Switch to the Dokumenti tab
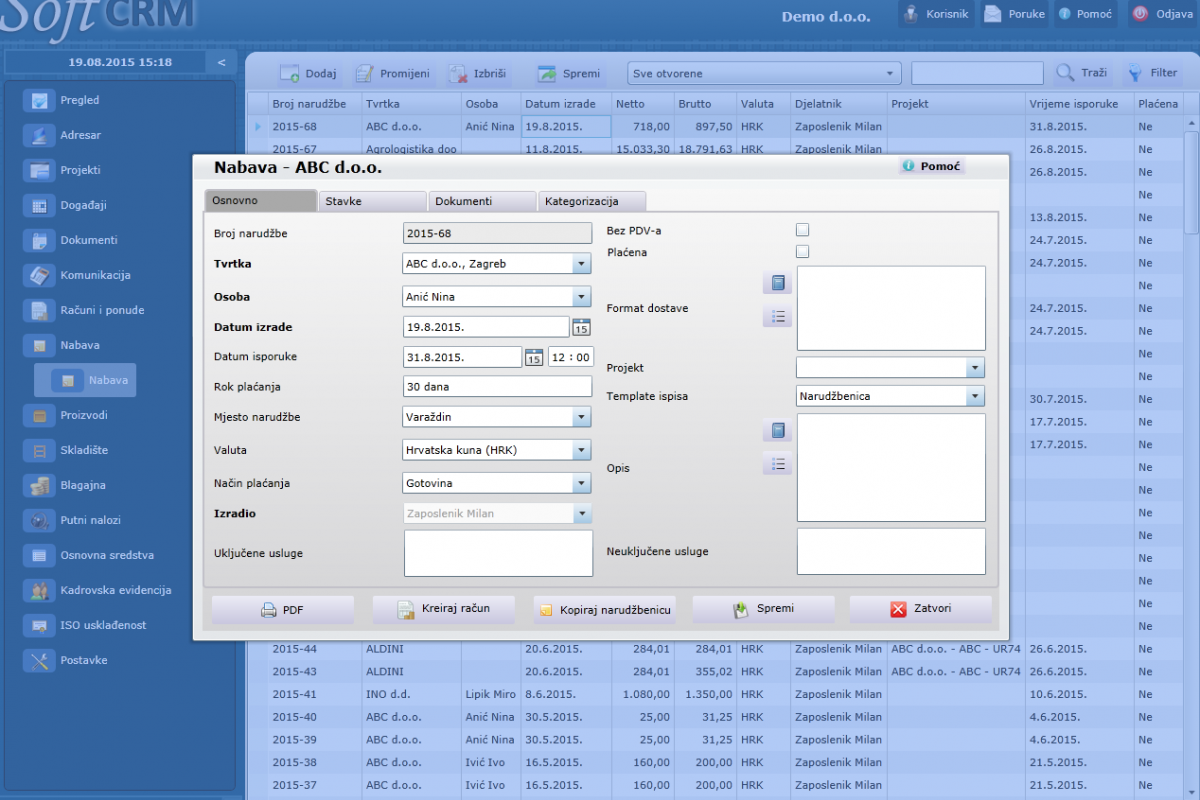 (x=482, y=201)
